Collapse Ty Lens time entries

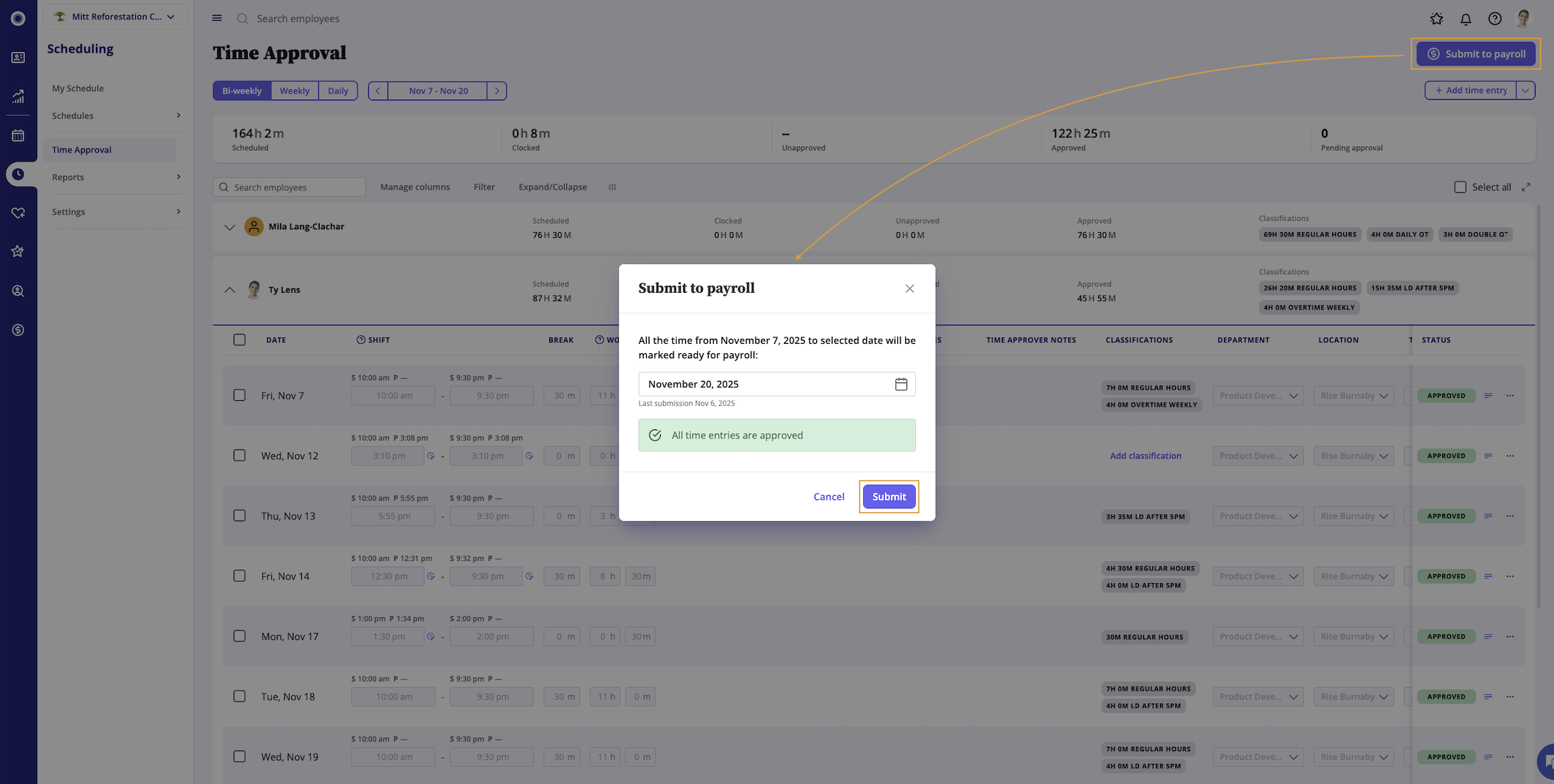point(229,290)
